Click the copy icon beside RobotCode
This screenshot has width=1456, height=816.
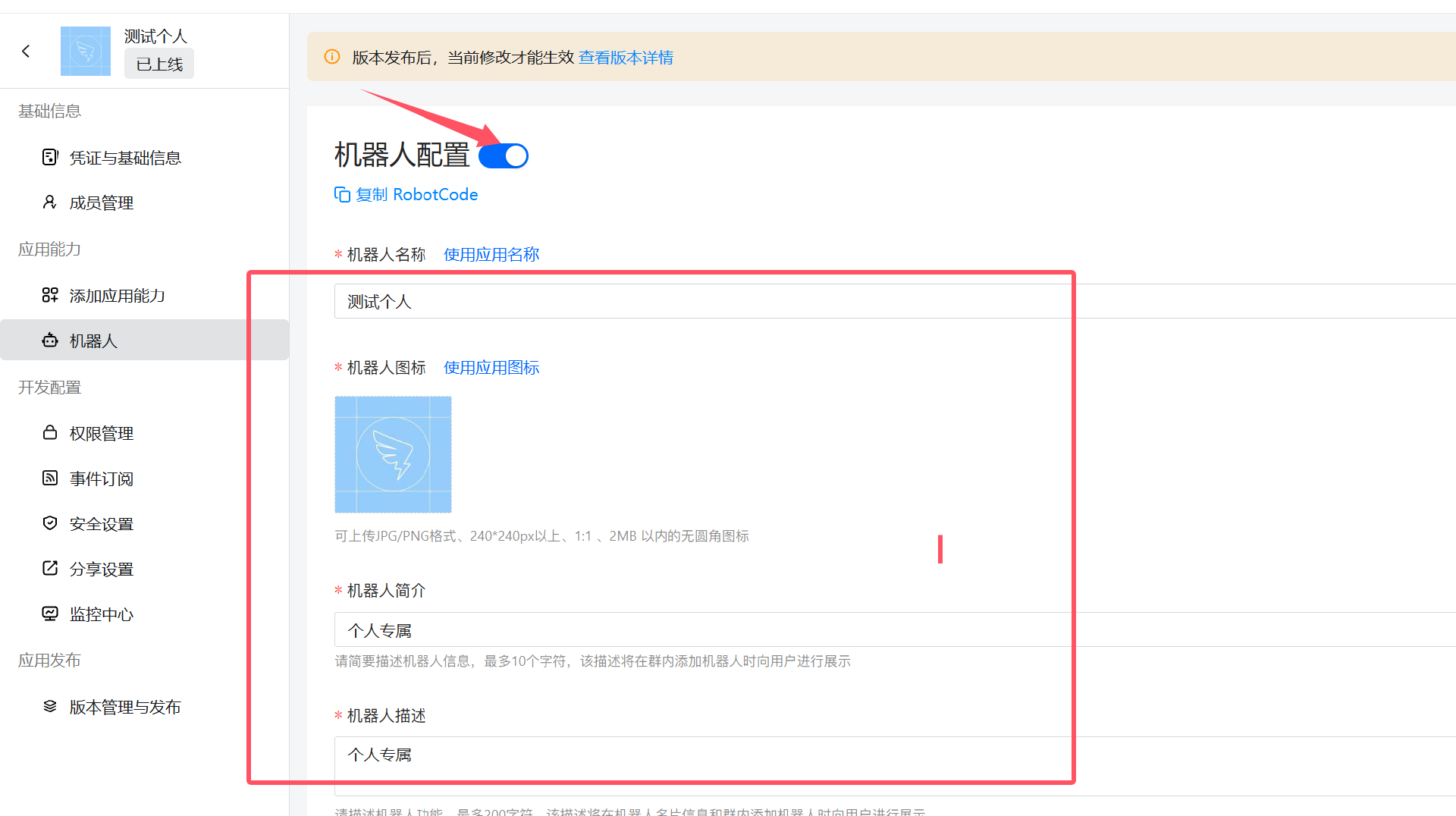coord(342,195)
